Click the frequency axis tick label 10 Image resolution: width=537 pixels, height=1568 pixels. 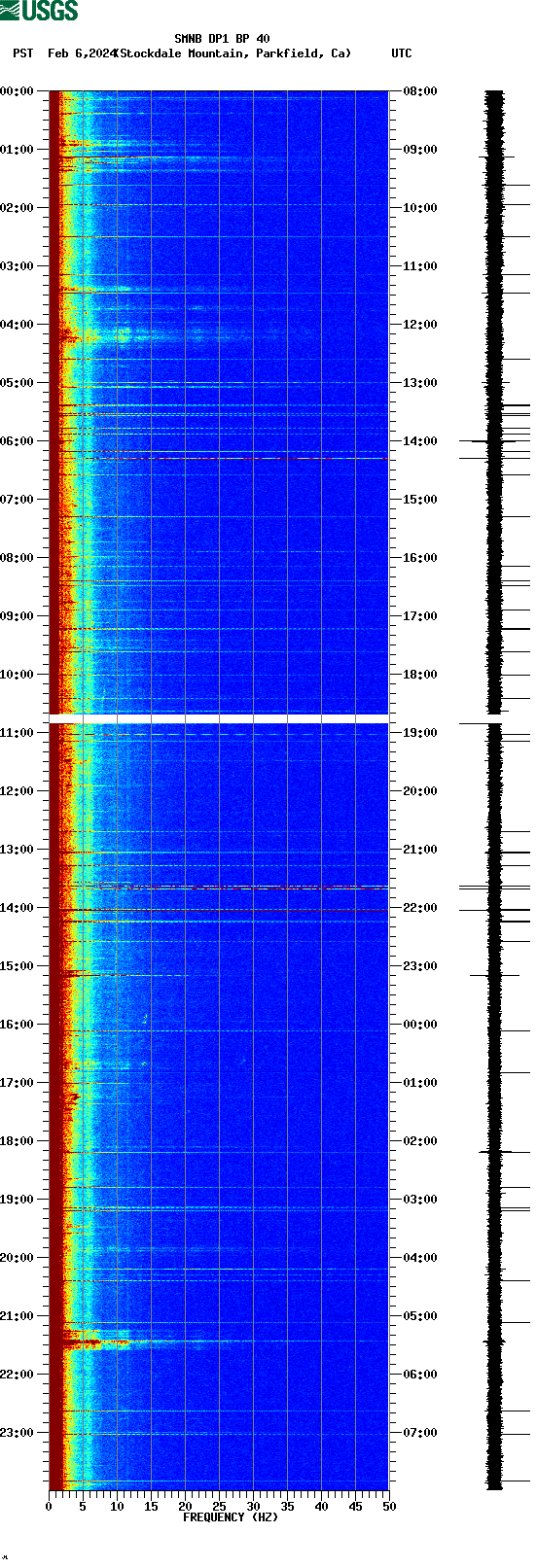(117, 1507)
